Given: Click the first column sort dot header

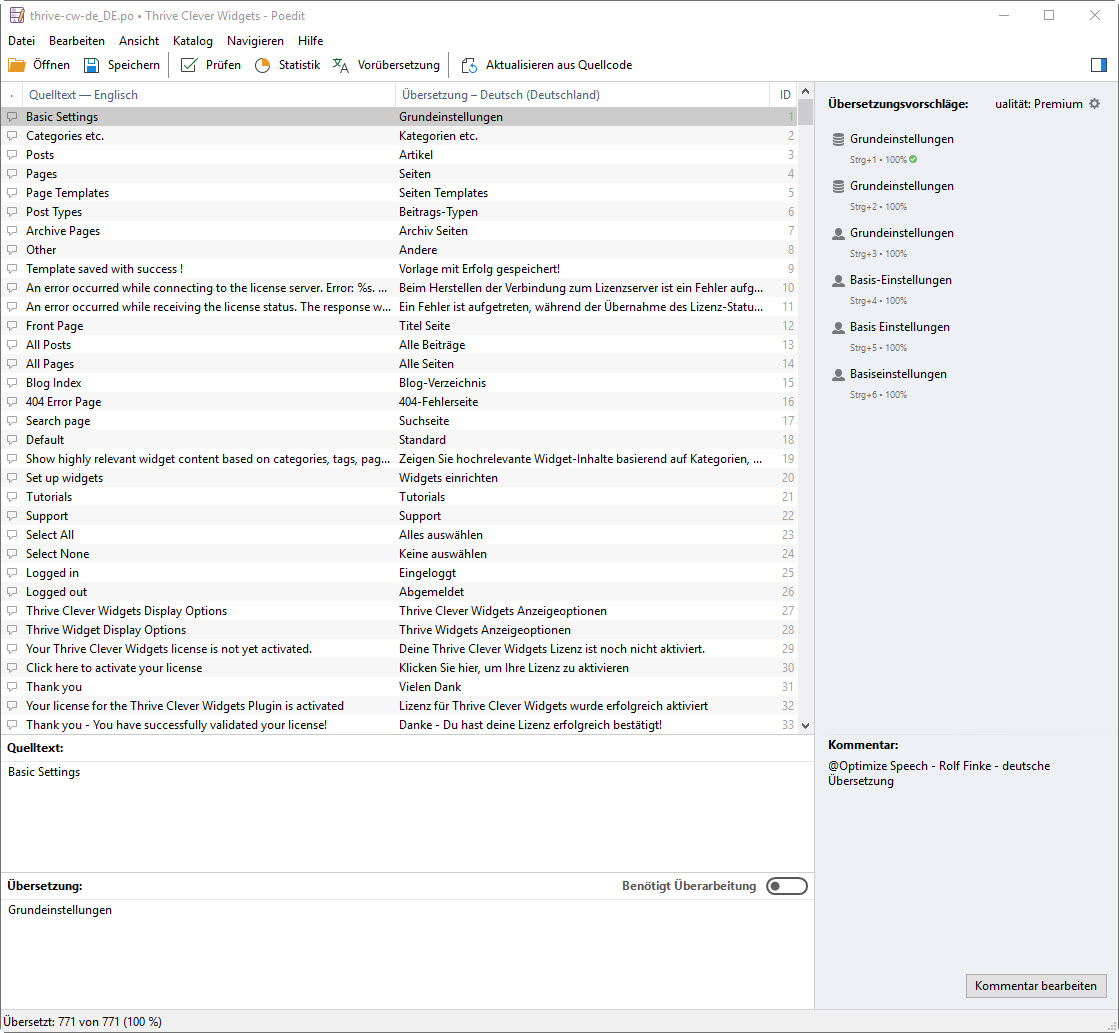Looking at the screenshot, I should [x=12, y=95].
